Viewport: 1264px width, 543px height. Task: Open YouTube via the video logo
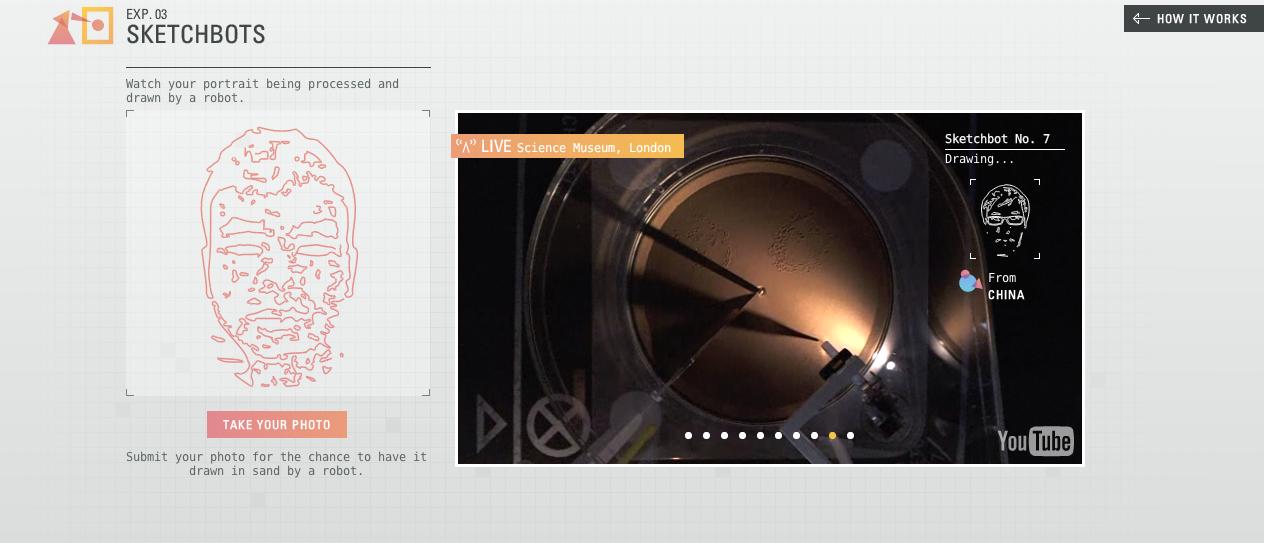click(1035, 441)
